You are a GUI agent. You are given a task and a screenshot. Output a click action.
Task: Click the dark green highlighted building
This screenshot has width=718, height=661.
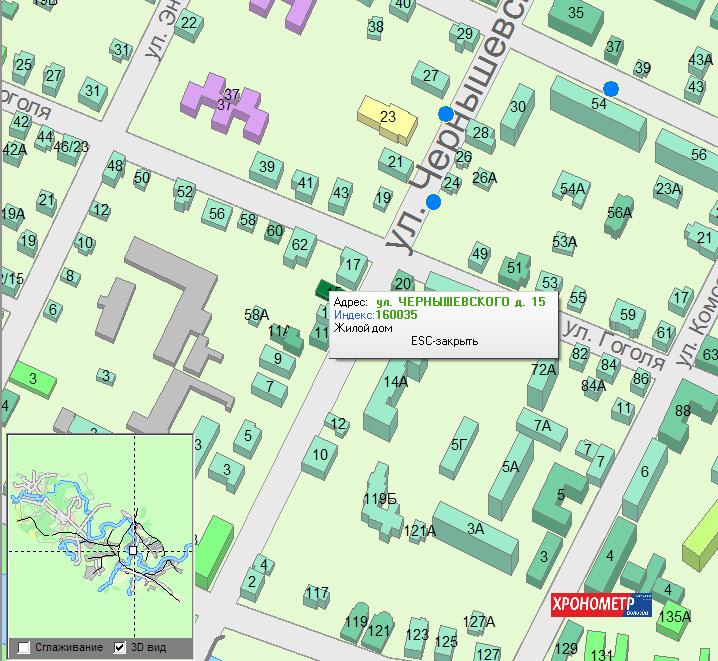pyautogui.click(x=324, y=289)
